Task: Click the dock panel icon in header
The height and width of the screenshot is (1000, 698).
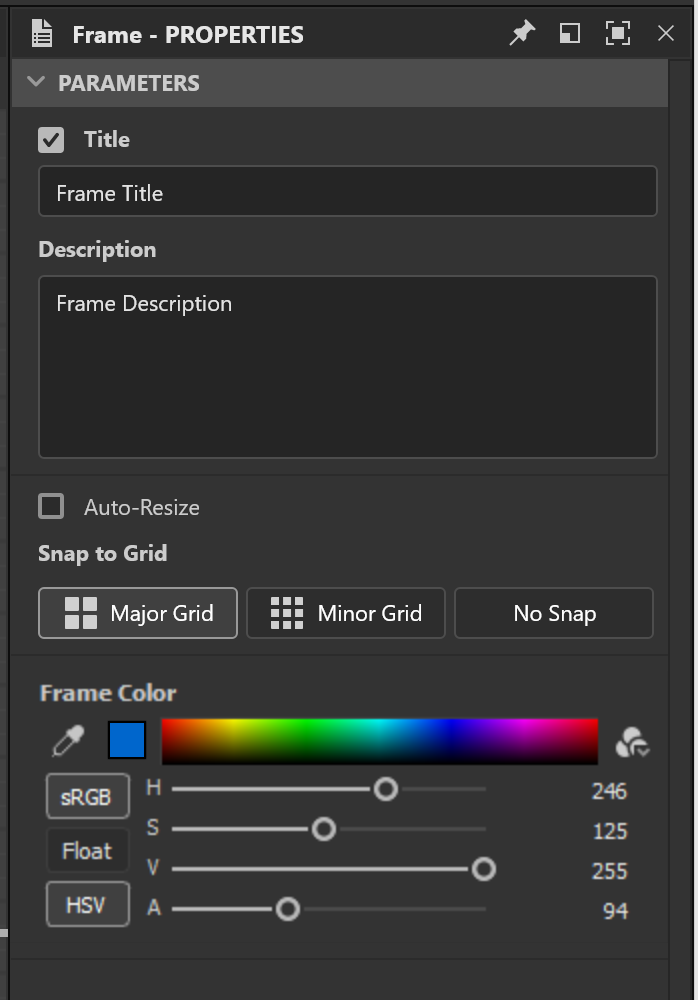Action: coord(569,33)
